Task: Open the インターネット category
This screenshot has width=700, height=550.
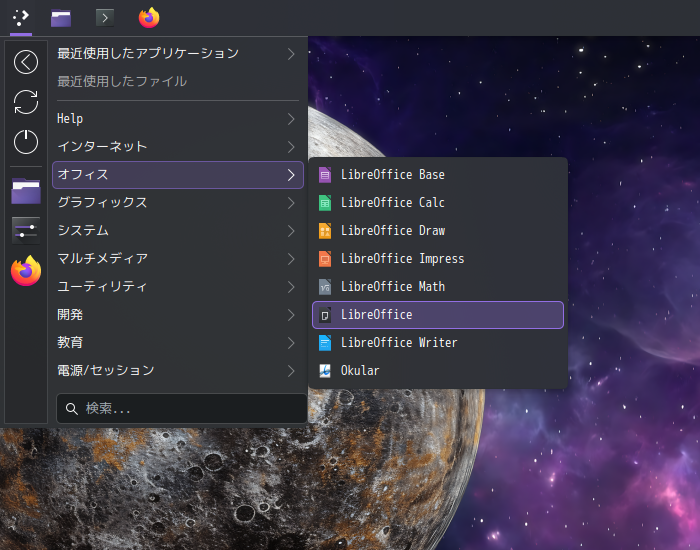Action: (x=178, y=147)
